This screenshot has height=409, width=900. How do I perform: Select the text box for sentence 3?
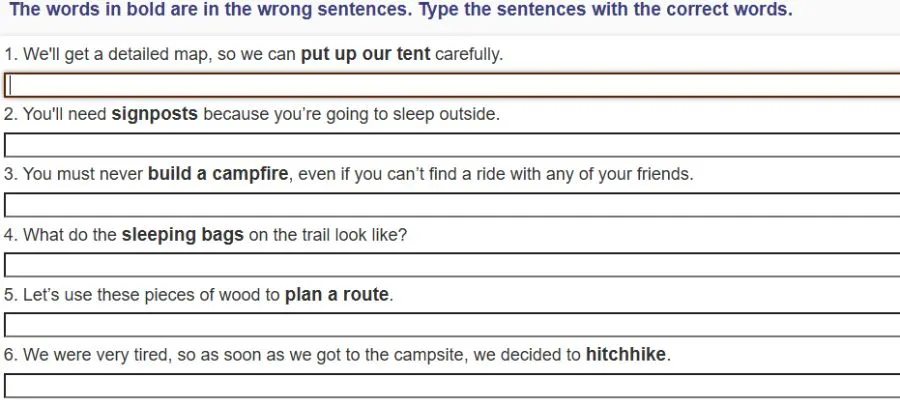[450, 205]
